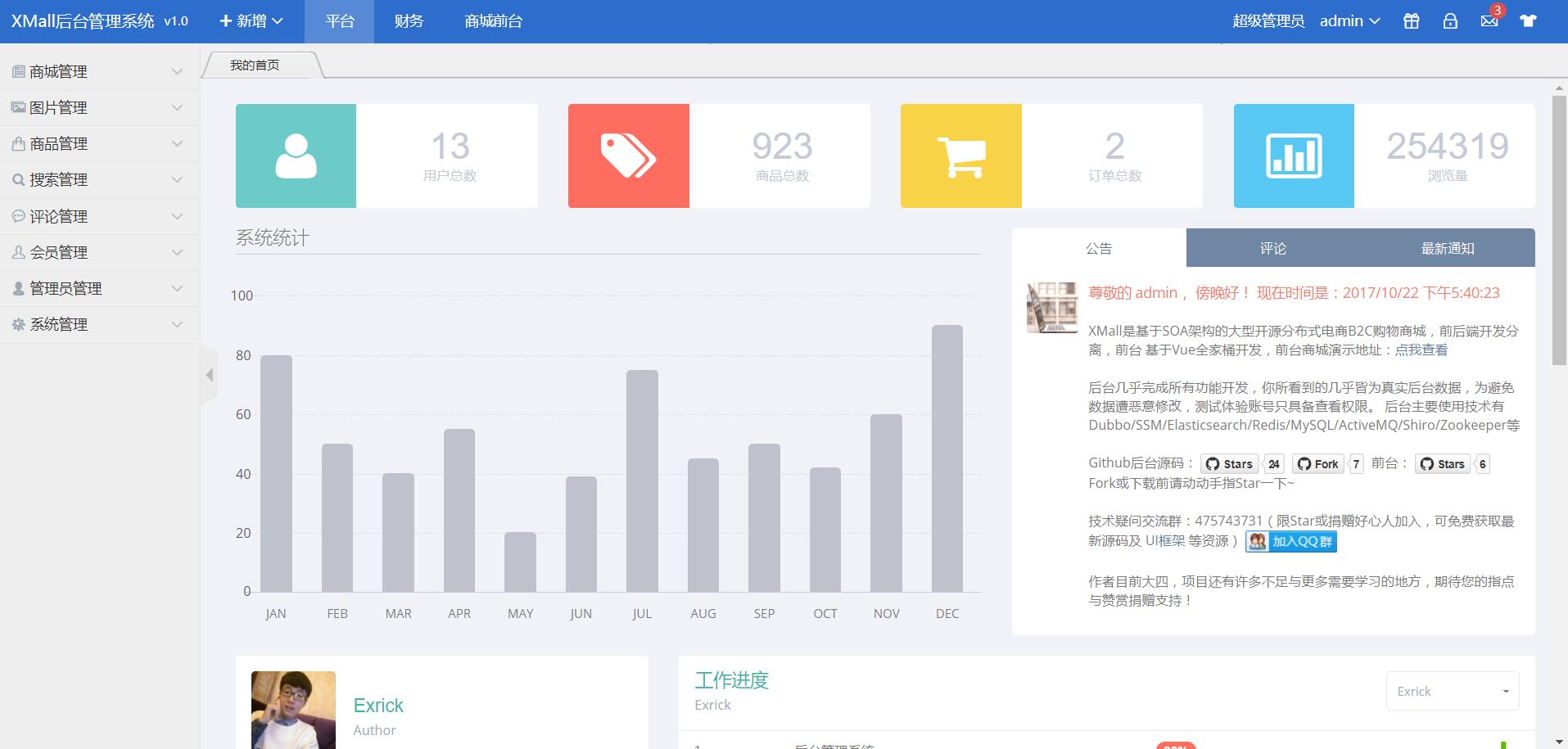The height and width of the screenshot is (749, 1568).
Task: Click the DEC bar in the chart
Action: [947, 458]
